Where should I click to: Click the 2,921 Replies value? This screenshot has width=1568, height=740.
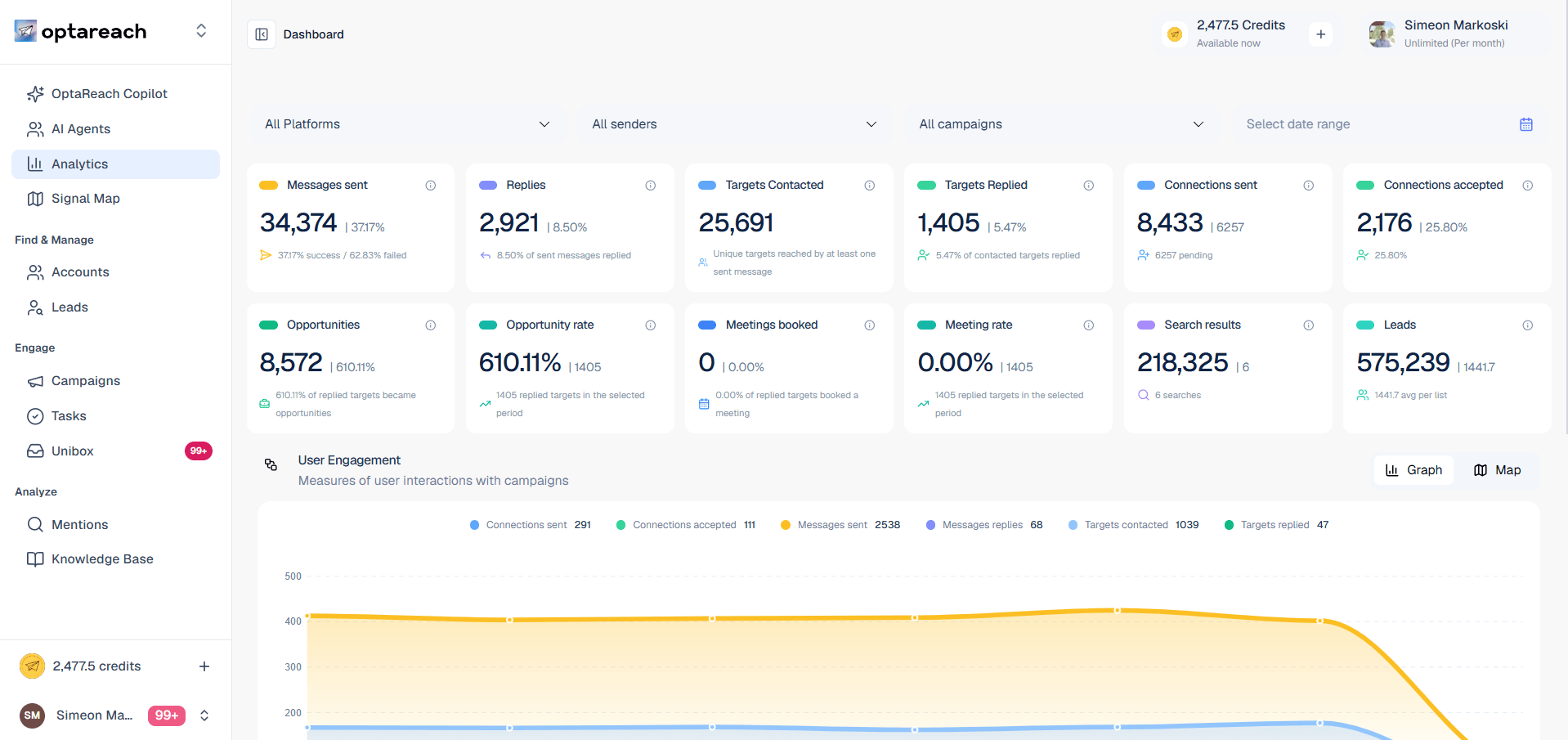coord(508,222)
